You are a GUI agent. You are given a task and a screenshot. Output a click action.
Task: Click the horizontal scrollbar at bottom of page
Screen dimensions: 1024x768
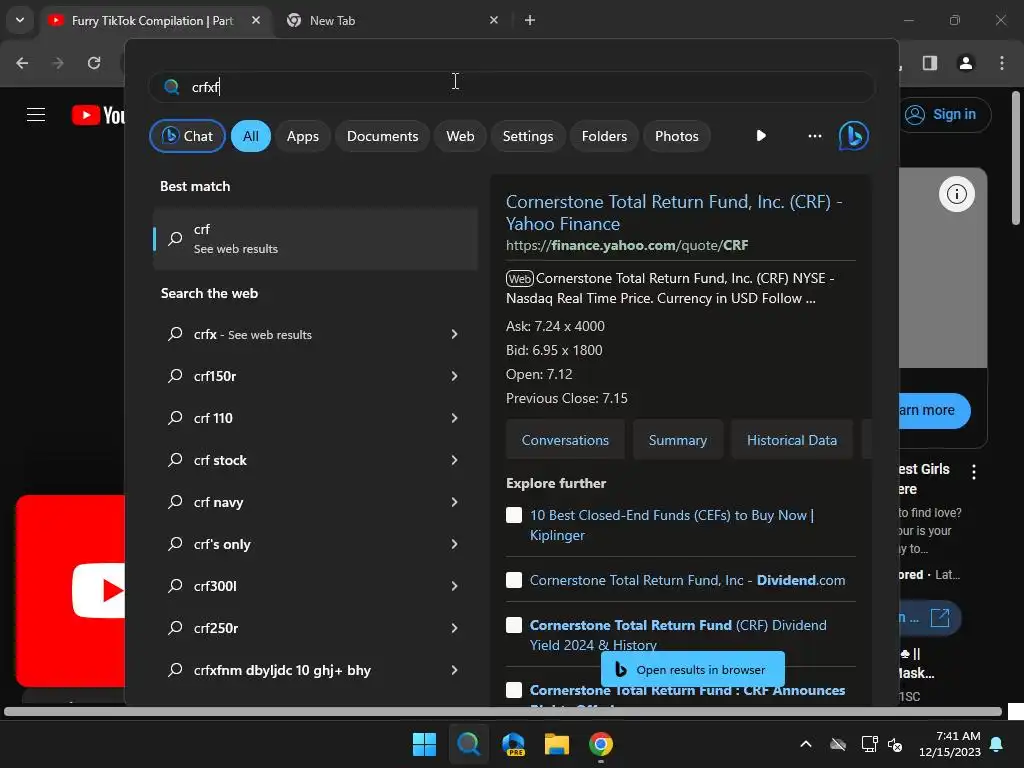pyautogui.click(x=503, y=712)
